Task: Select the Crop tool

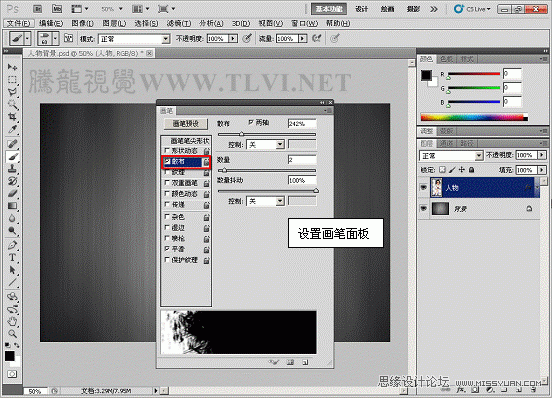Action: (x=12, y=116)
